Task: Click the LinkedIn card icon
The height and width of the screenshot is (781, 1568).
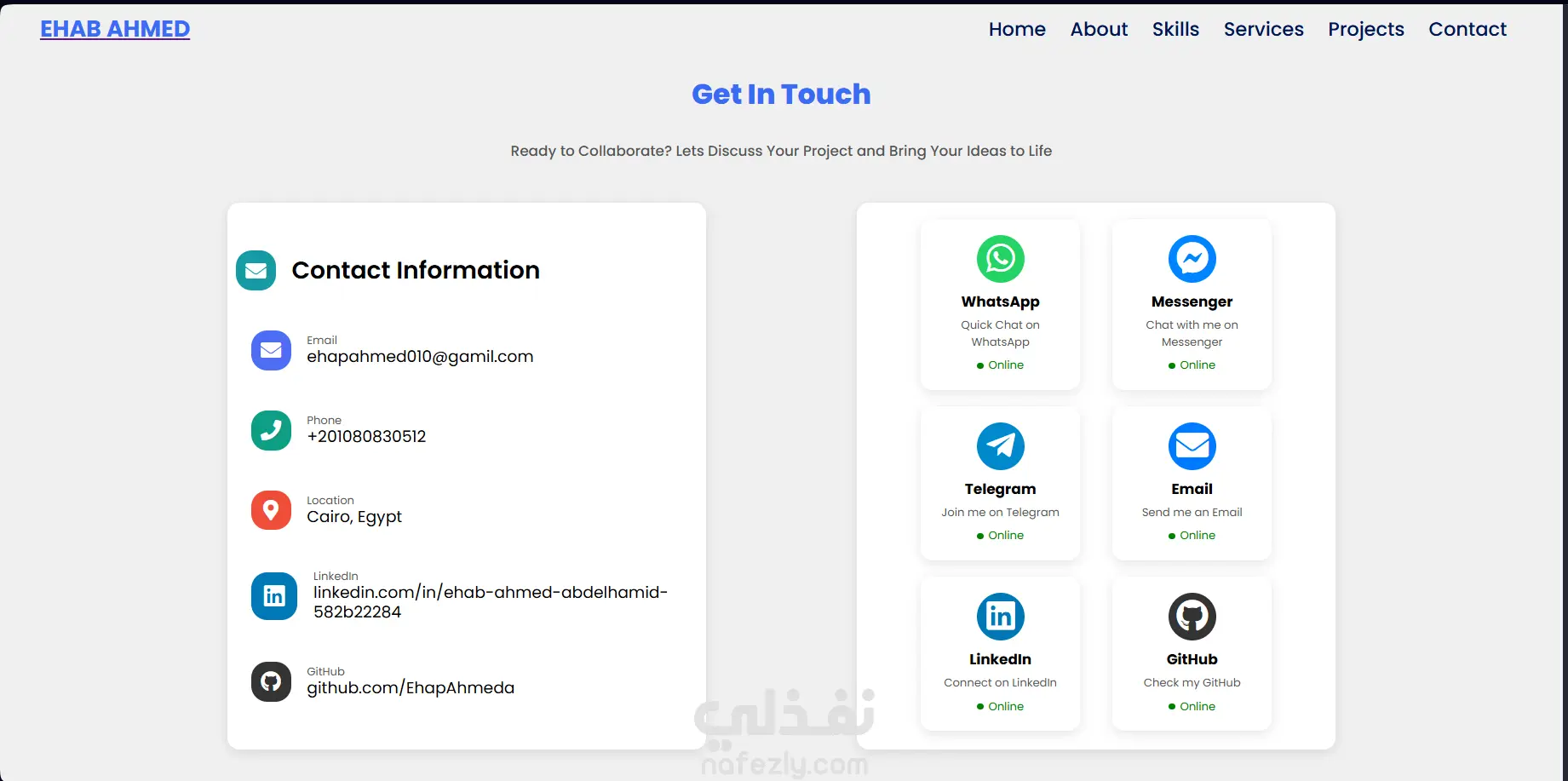Action: coord(1001,617)
